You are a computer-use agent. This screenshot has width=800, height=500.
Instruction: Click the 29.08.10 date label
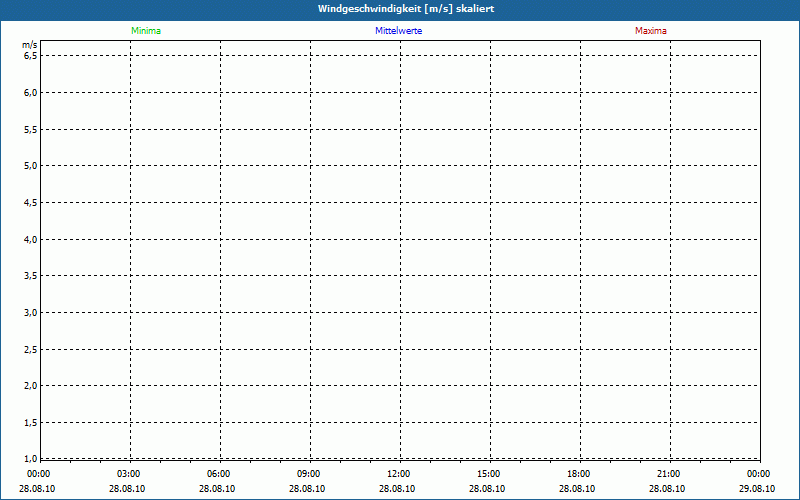757,489
